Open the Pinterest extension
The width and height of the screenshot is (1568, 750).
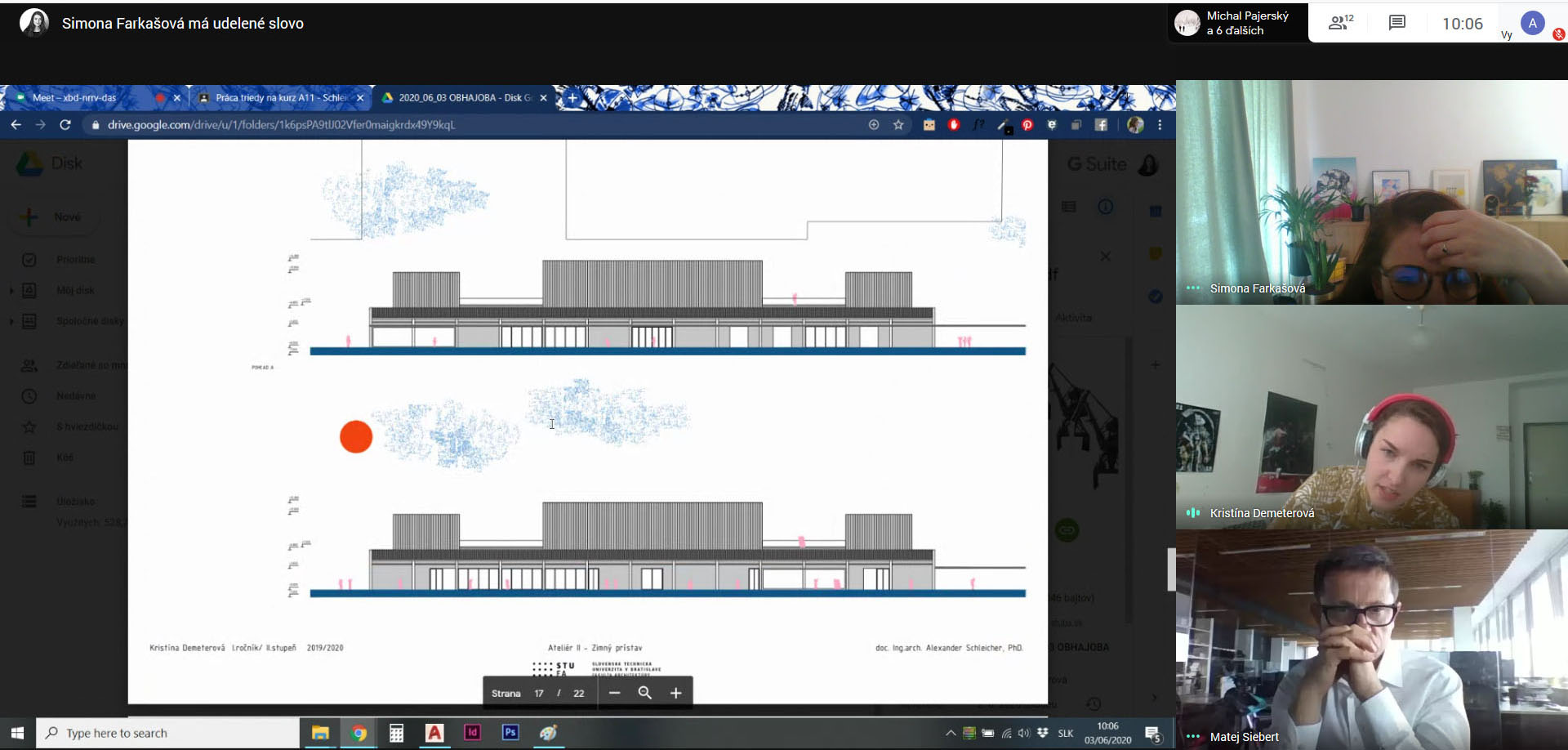(1027, 125)
